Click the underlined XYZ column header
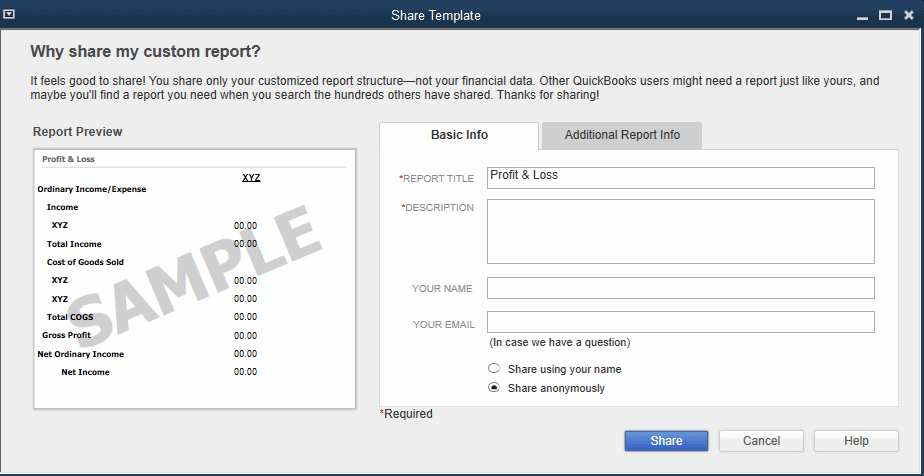The image size is (924, 476). [x=251, y=177]
